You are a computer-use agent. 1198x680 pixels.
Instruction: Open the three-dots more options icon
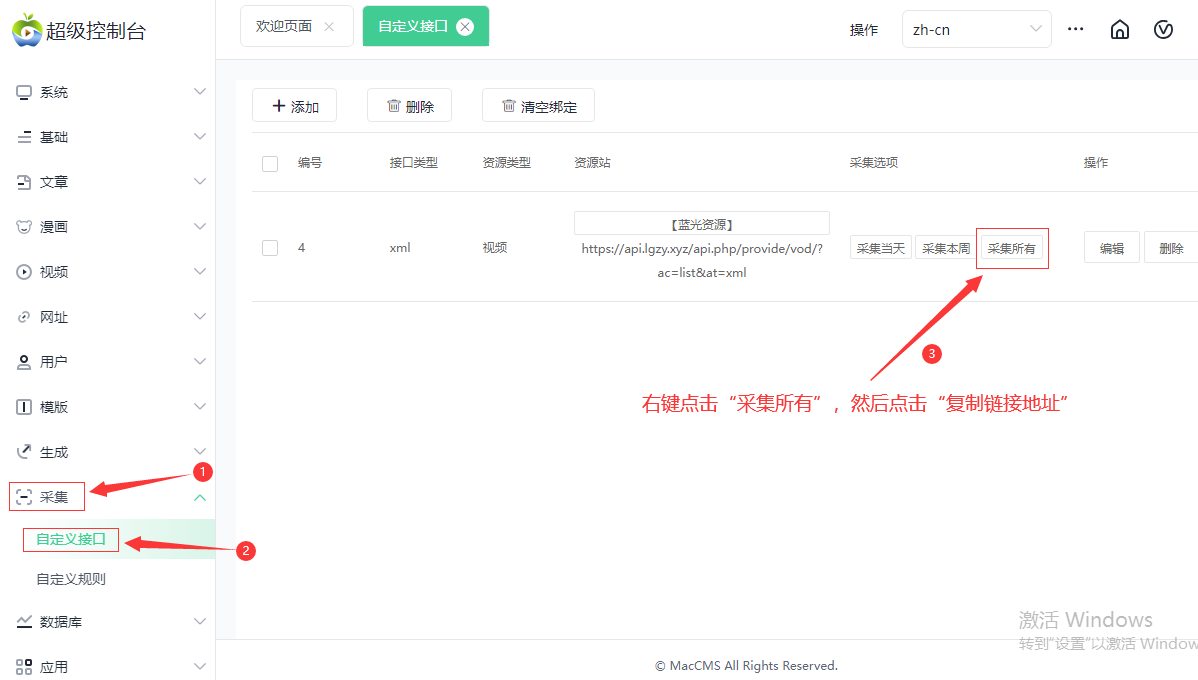click(1075, 29)
